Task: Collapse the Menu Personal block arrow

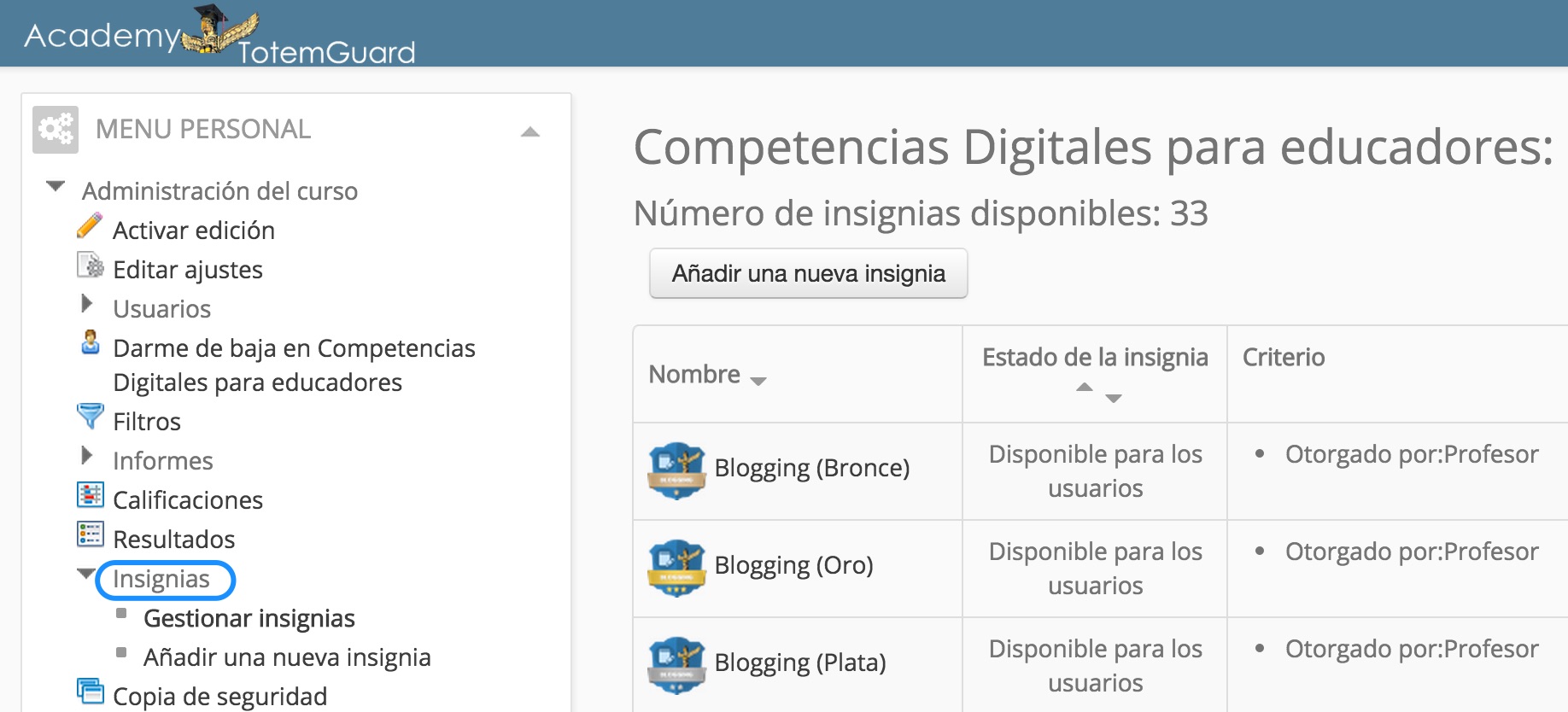Action: [530, 131]
